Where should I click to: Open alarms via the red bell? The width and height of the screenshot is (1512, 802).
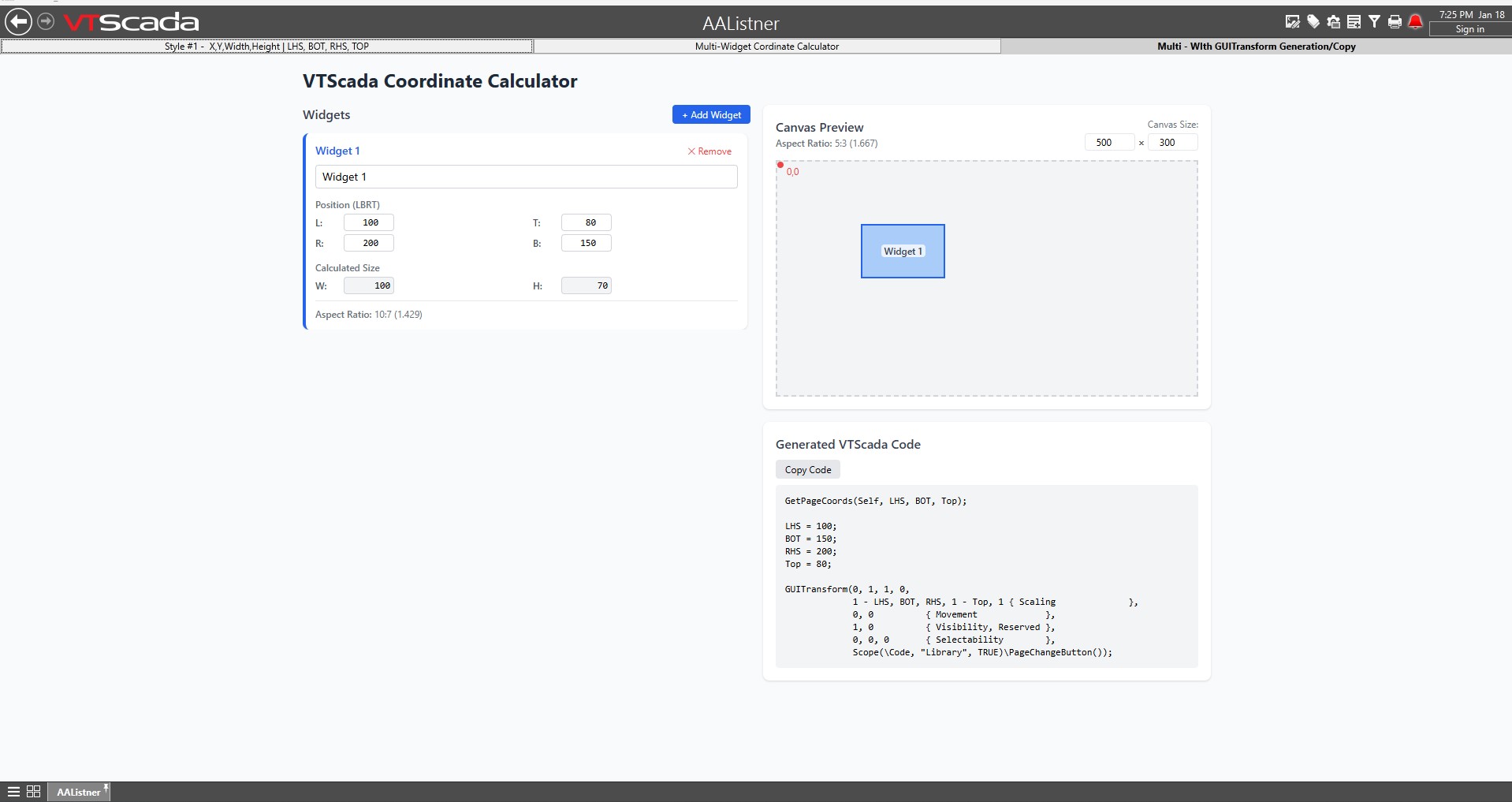[1416, 22]
